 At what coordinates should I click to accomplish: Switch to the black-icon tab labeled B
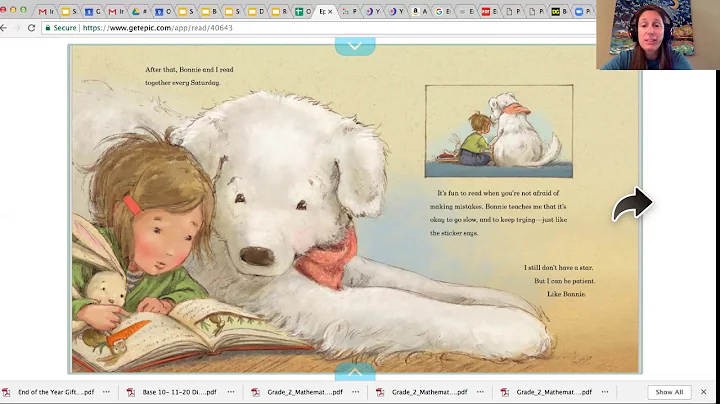point(559,11)
